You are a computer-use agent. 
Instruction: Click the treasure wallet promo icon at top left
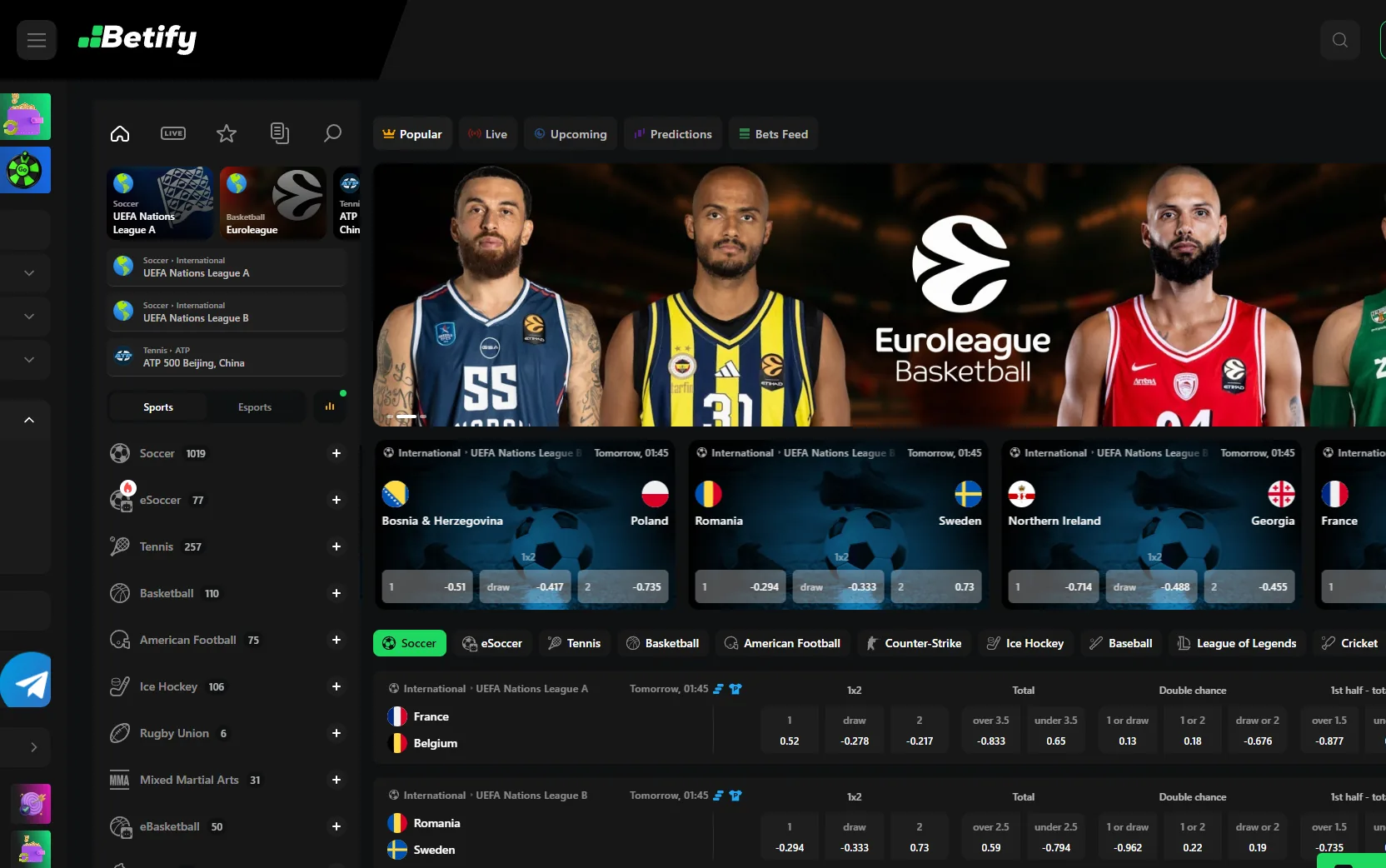tap(25, 117)
